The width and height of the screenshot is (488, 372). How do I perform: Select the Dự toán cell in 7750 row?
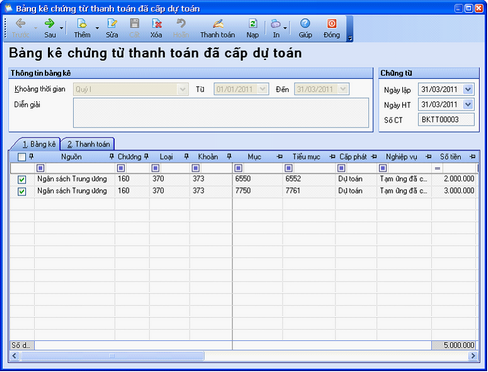356,191
